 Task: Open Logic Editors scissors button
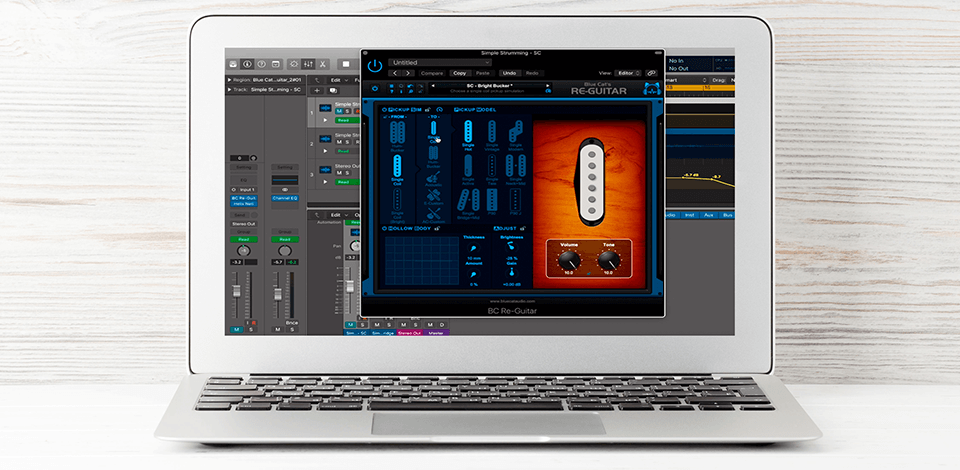323,64
